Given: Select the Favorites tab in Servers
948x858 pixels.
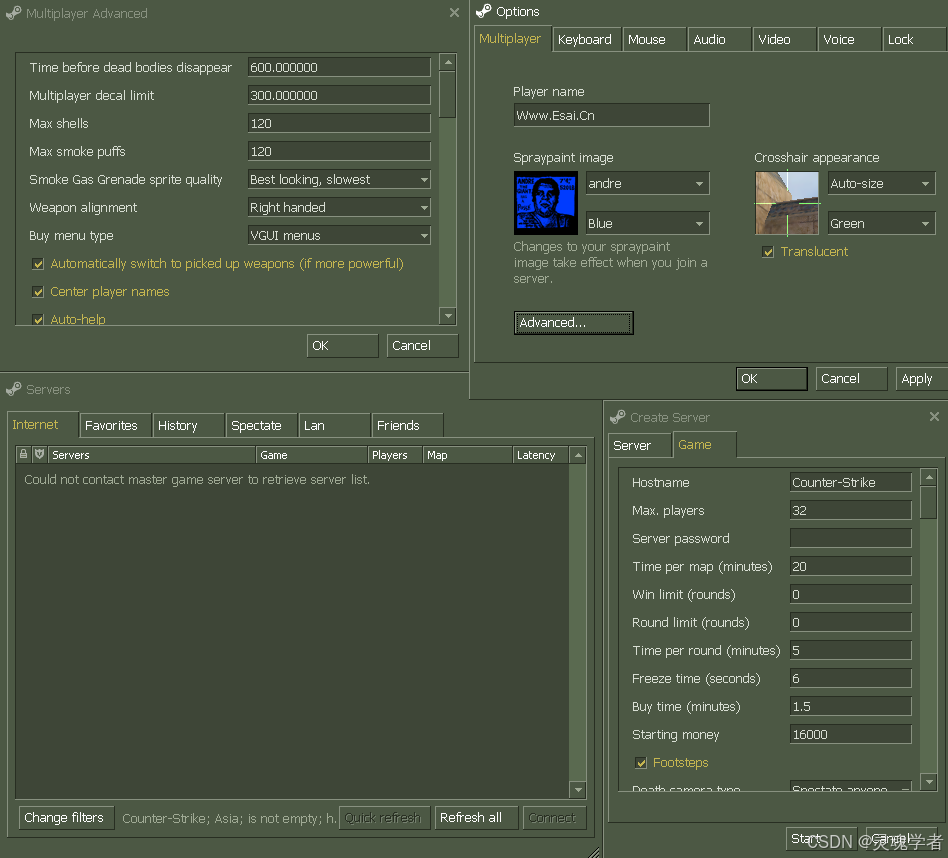Looking at the screenshot, I should (115, 426).
